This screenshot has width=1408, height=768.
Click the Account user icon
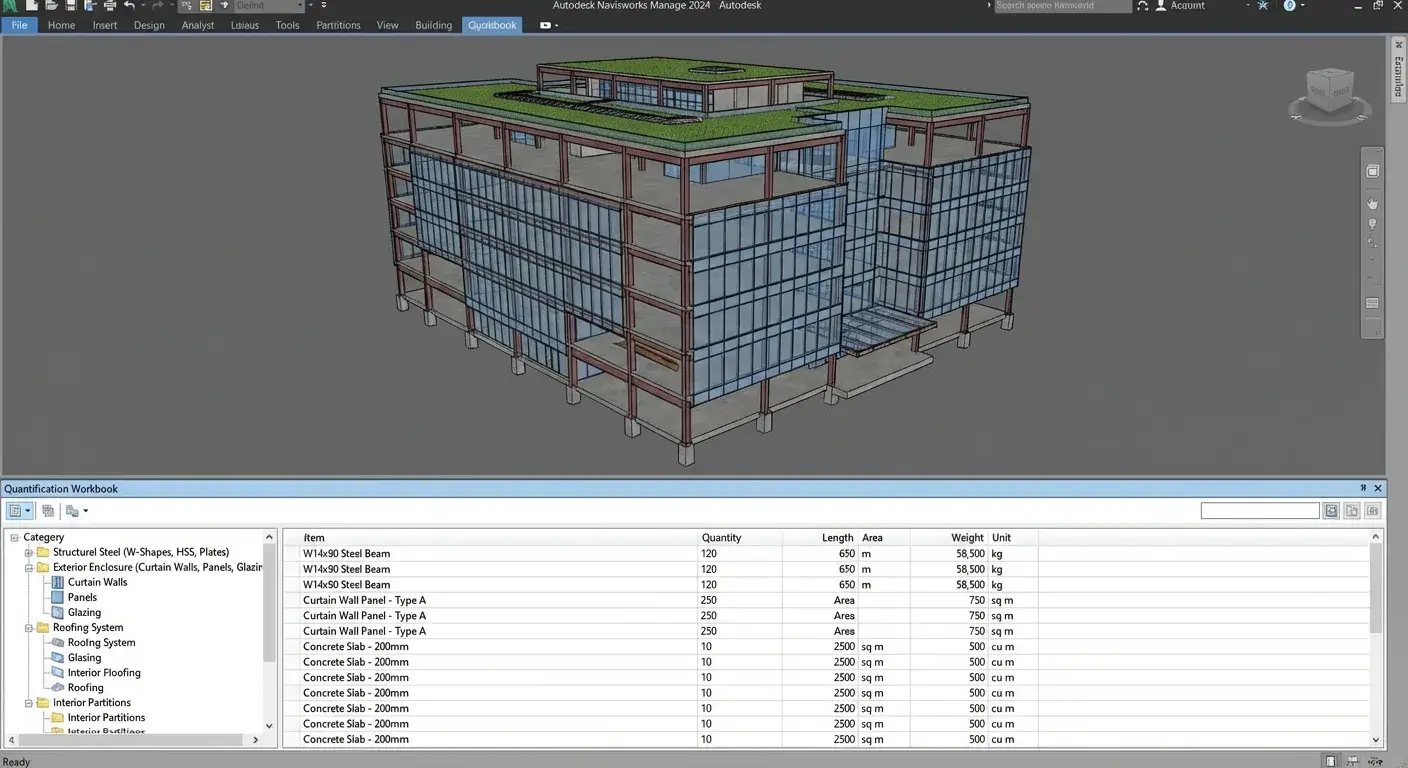coord(1161,6)
